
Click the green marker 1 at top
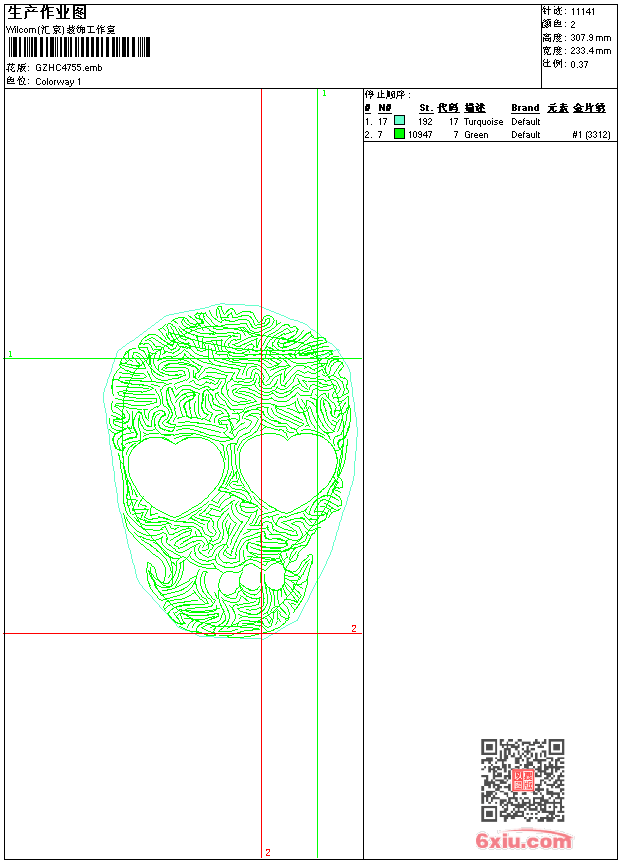click(324, 93)
